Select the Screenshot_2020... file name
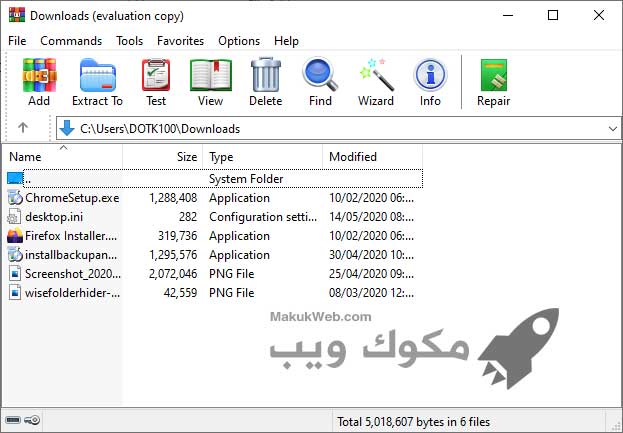The height and width of the screenshot is (433, 623). click(73, 274)
